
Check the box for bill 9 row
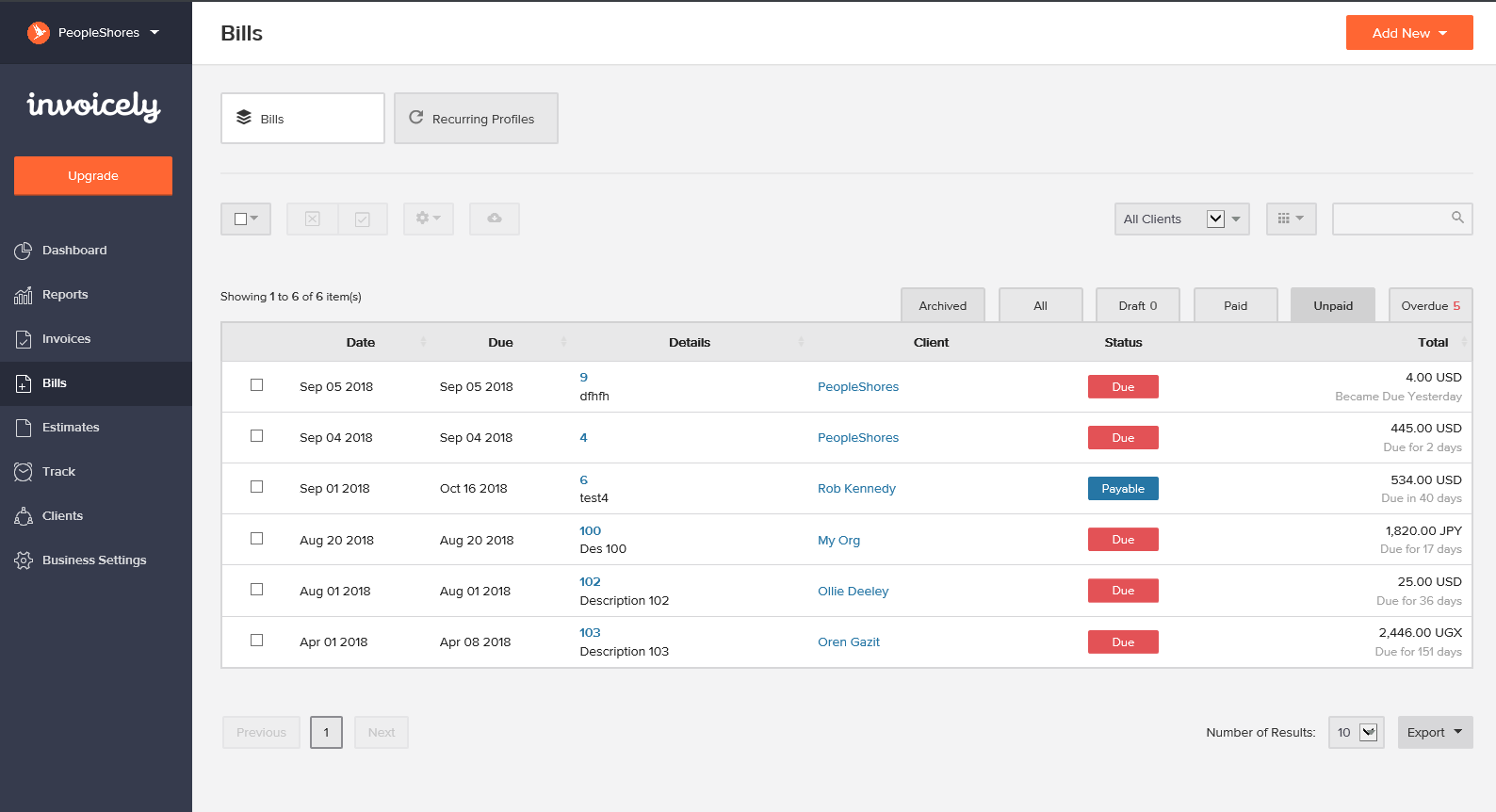tap(256, 385)
